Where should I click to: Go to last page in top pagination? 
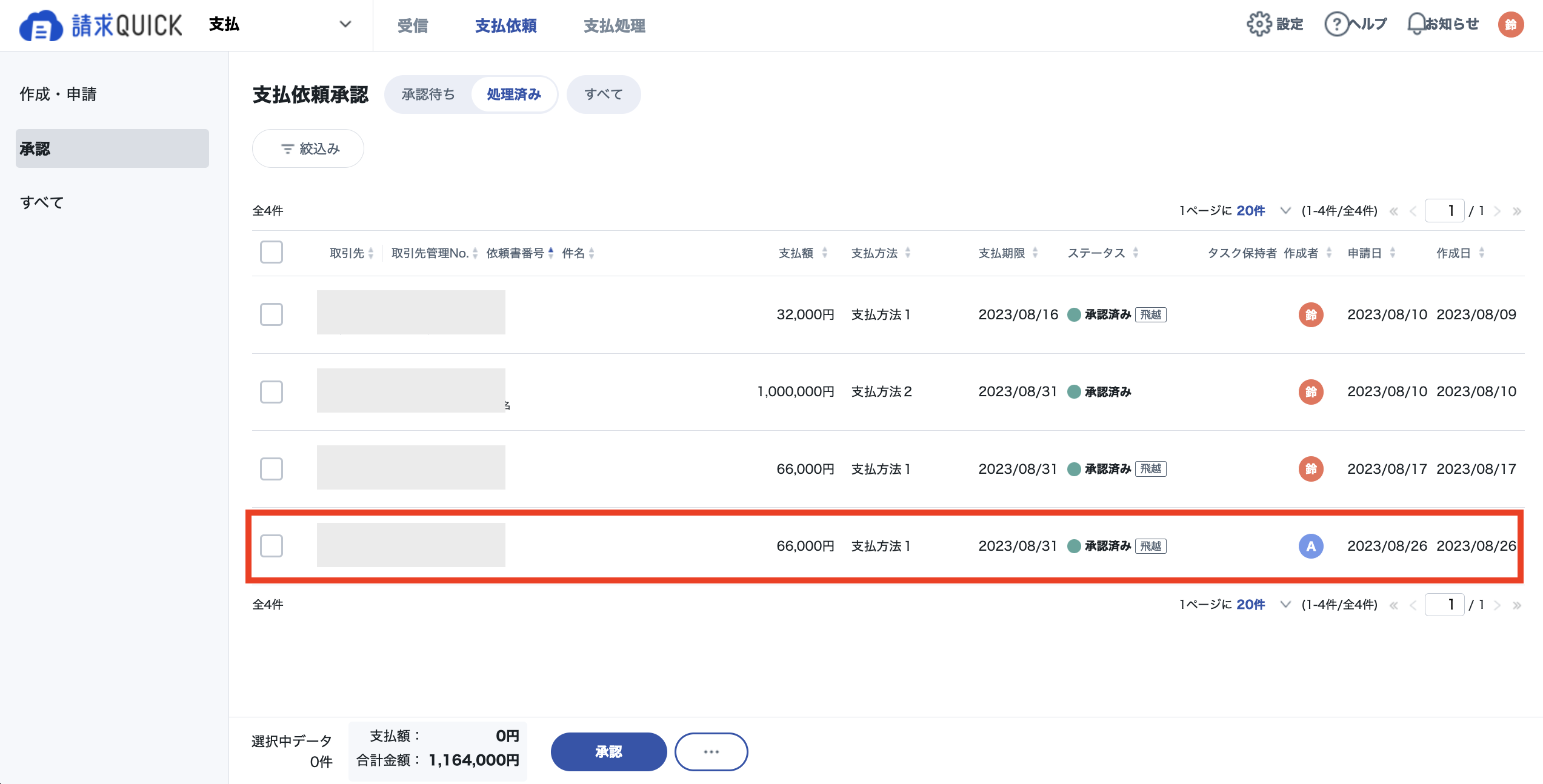coord(1517,211)
